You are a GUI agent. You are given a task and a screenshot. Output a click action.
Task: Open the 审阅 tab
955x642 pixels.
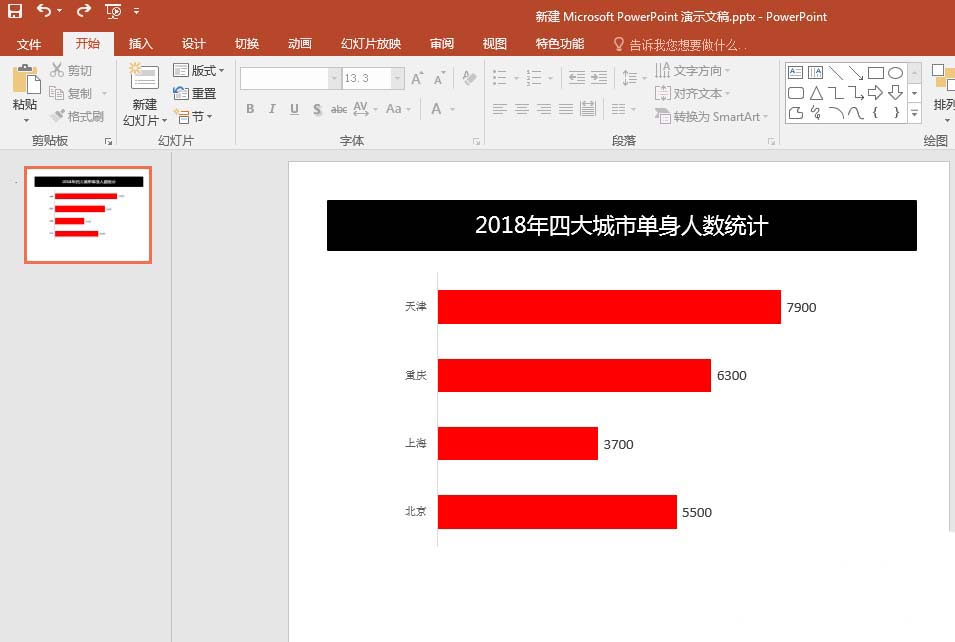click(x=442, y=44)
